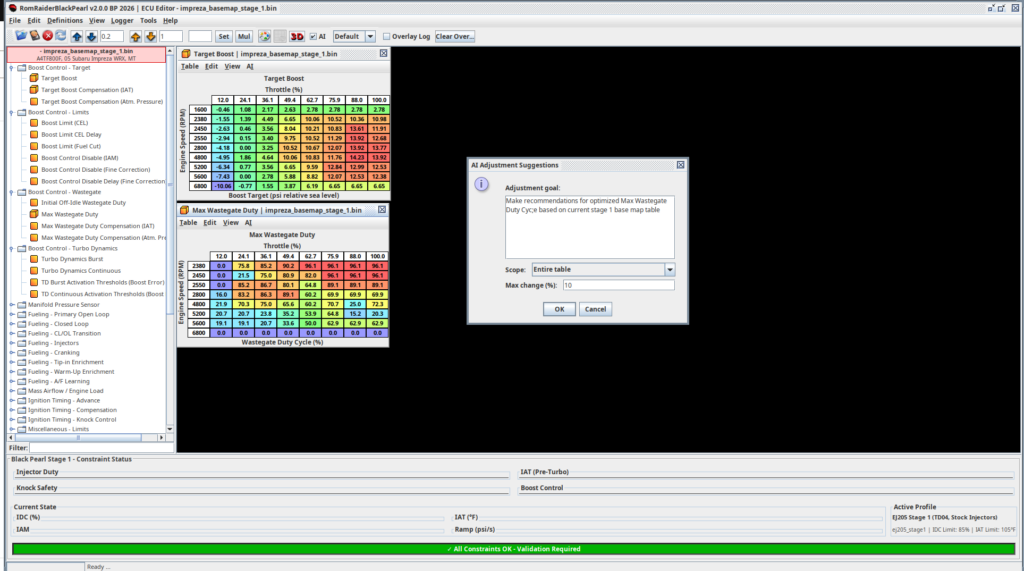The height and width of the screenshot is (571, 1024).
Task: Open the Definitions menu
Action: point(65,20)
